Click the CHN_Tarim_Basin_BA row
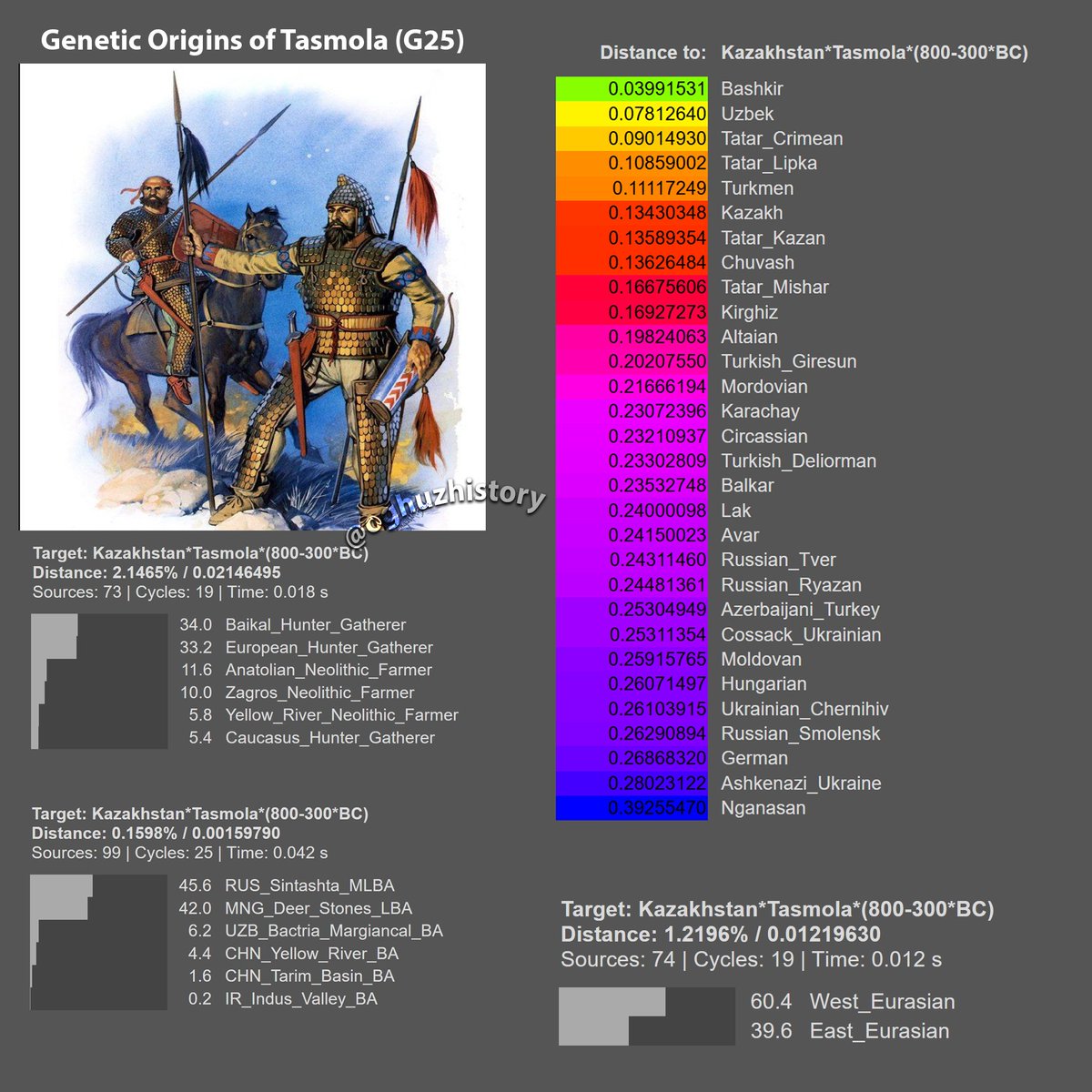This screenshot has width=1092, height=1092. [x=291, y=976]
